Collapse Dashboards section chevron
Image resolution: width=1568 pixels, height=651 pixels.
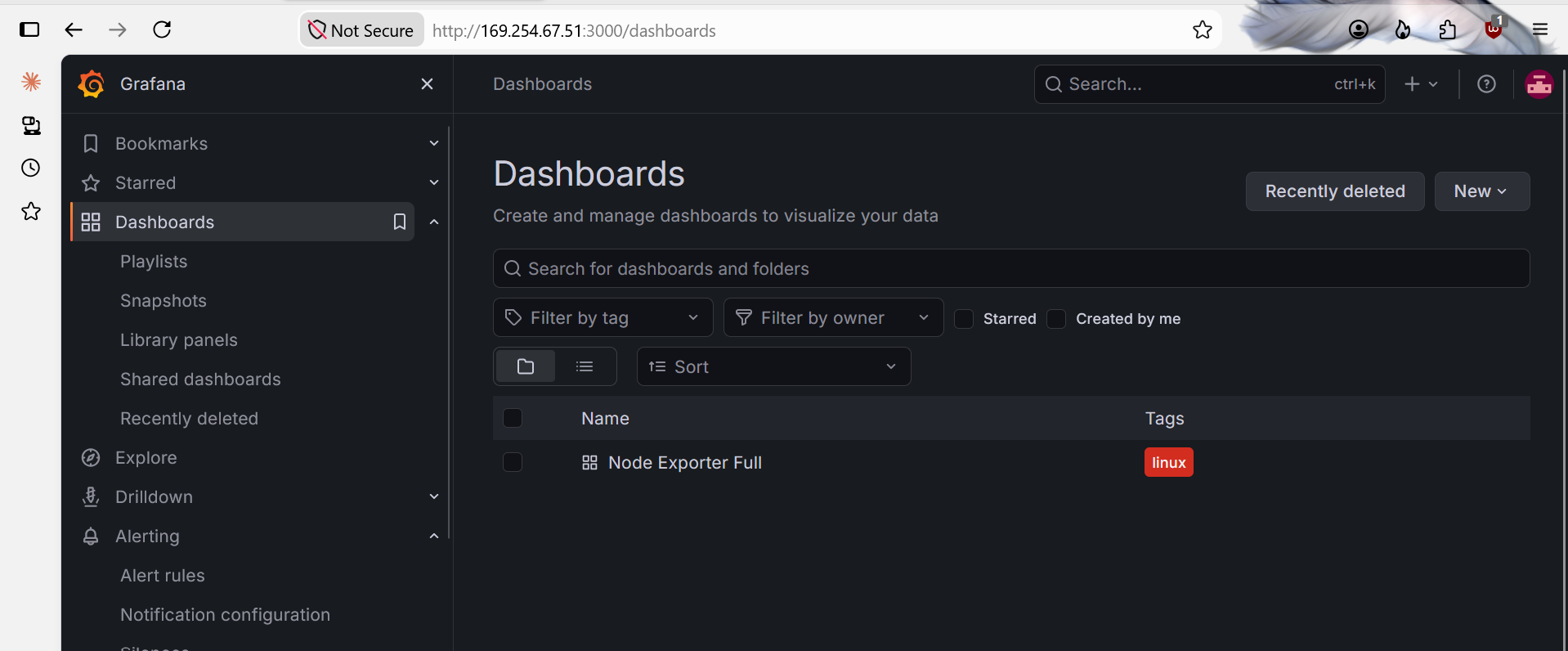click(434, 222)
